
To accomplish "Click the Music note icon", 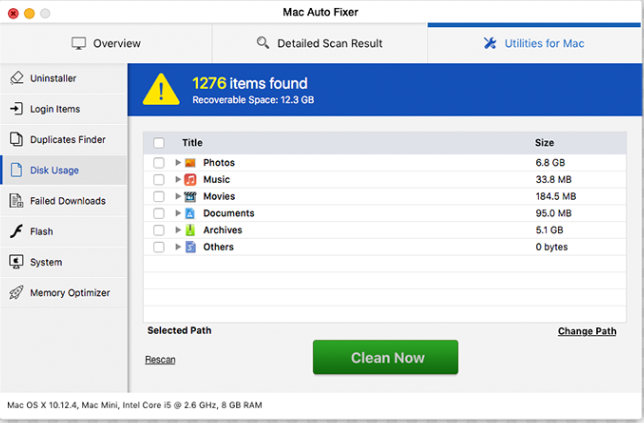I will (x=190, y=179).
